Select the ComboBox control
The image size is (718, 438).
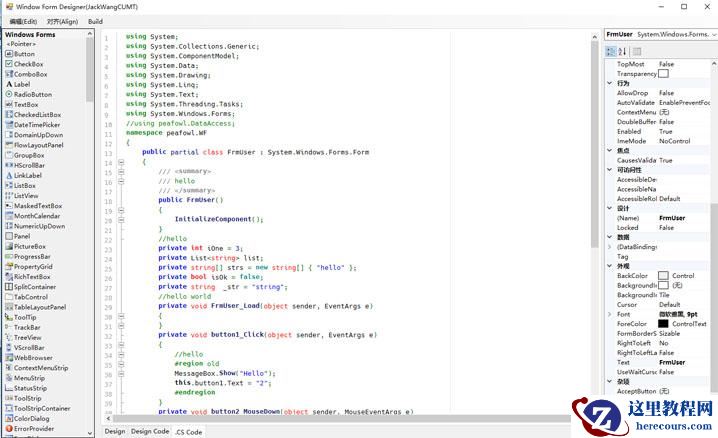tap(26, 74)
